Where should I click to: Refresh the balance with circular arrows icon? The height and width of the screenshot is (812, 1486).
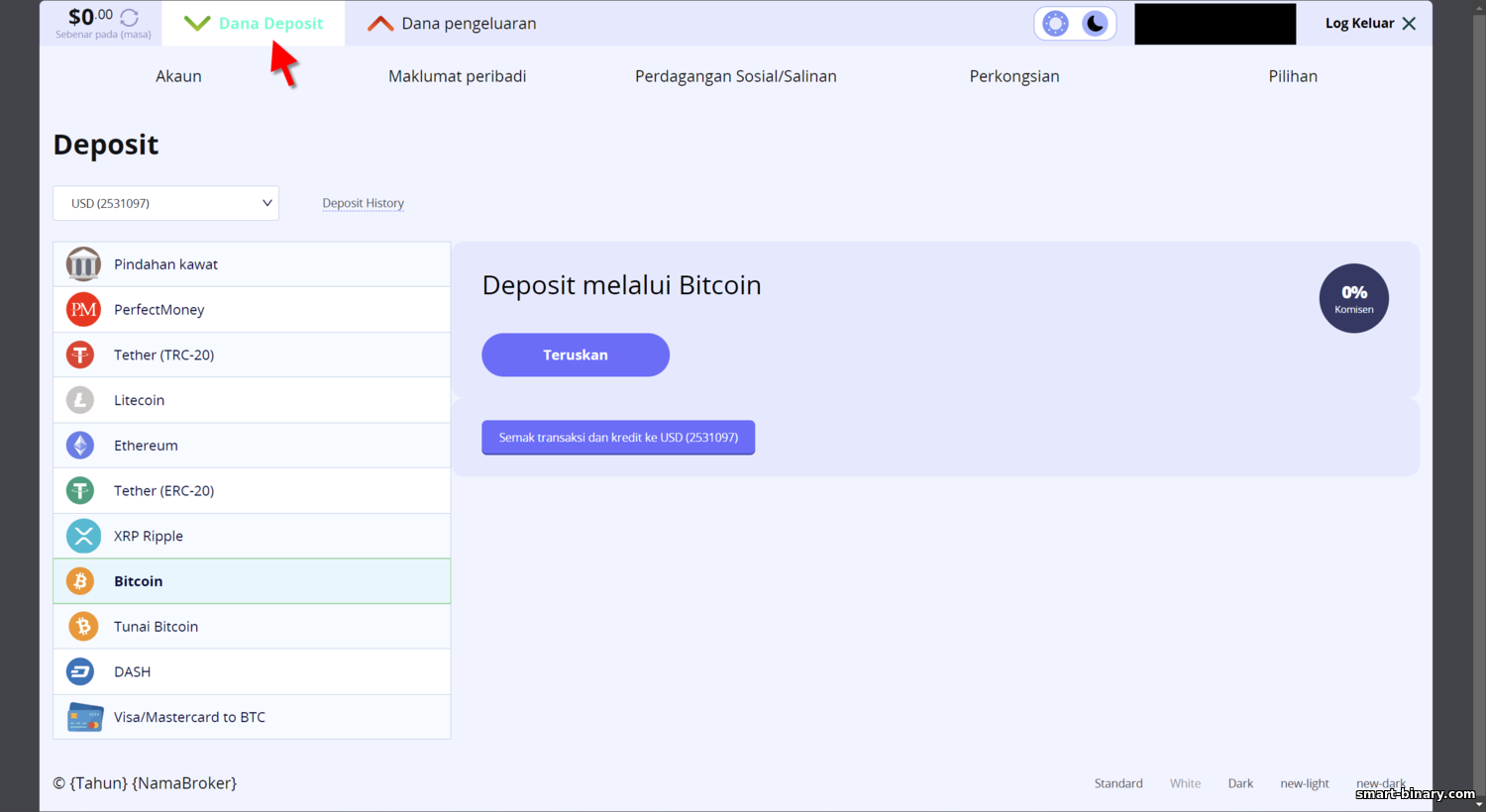click(x=129, y=17)
